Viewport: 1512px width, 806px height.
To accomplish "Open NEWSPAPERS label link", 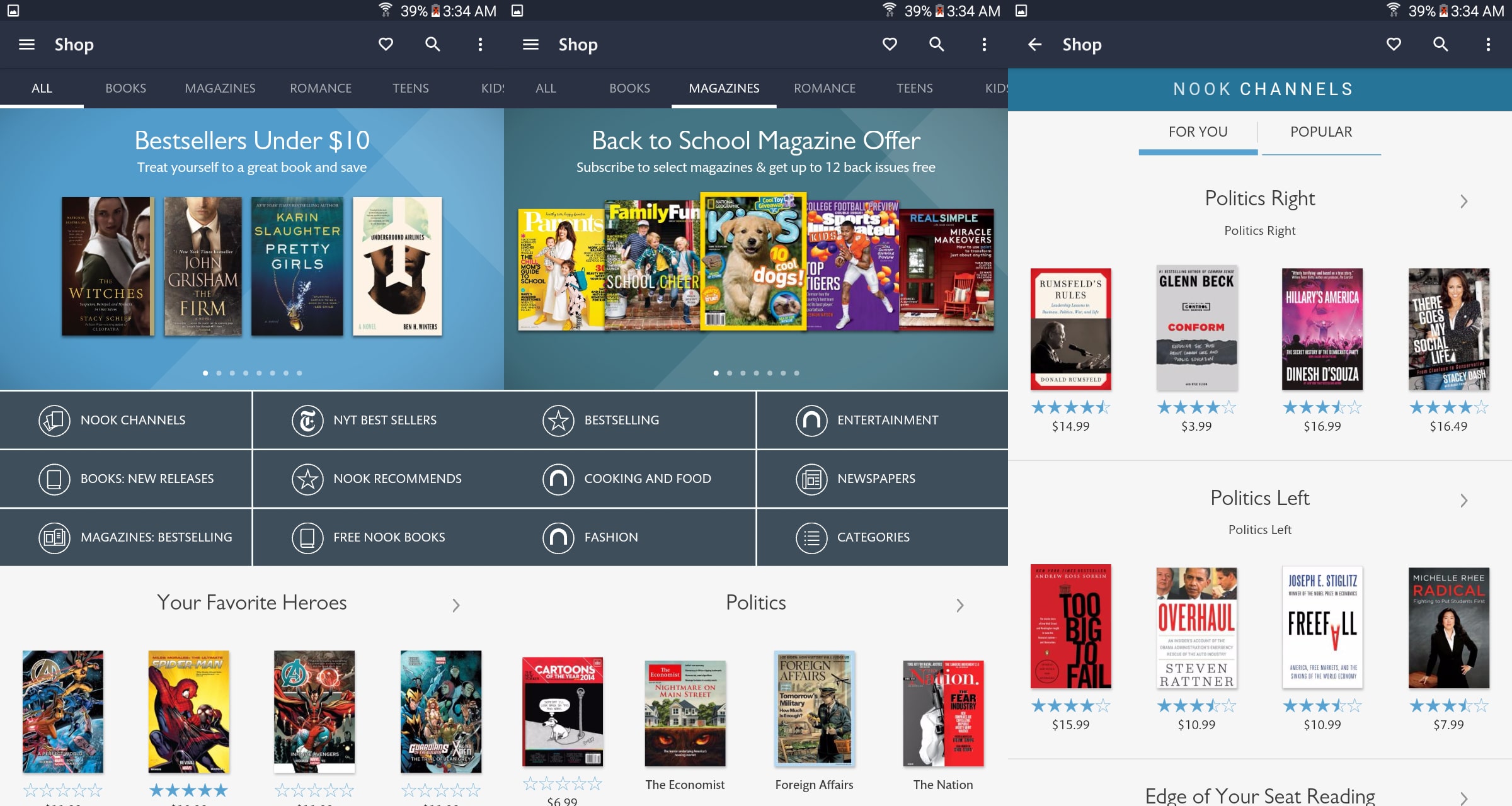I will pos(876,479).
